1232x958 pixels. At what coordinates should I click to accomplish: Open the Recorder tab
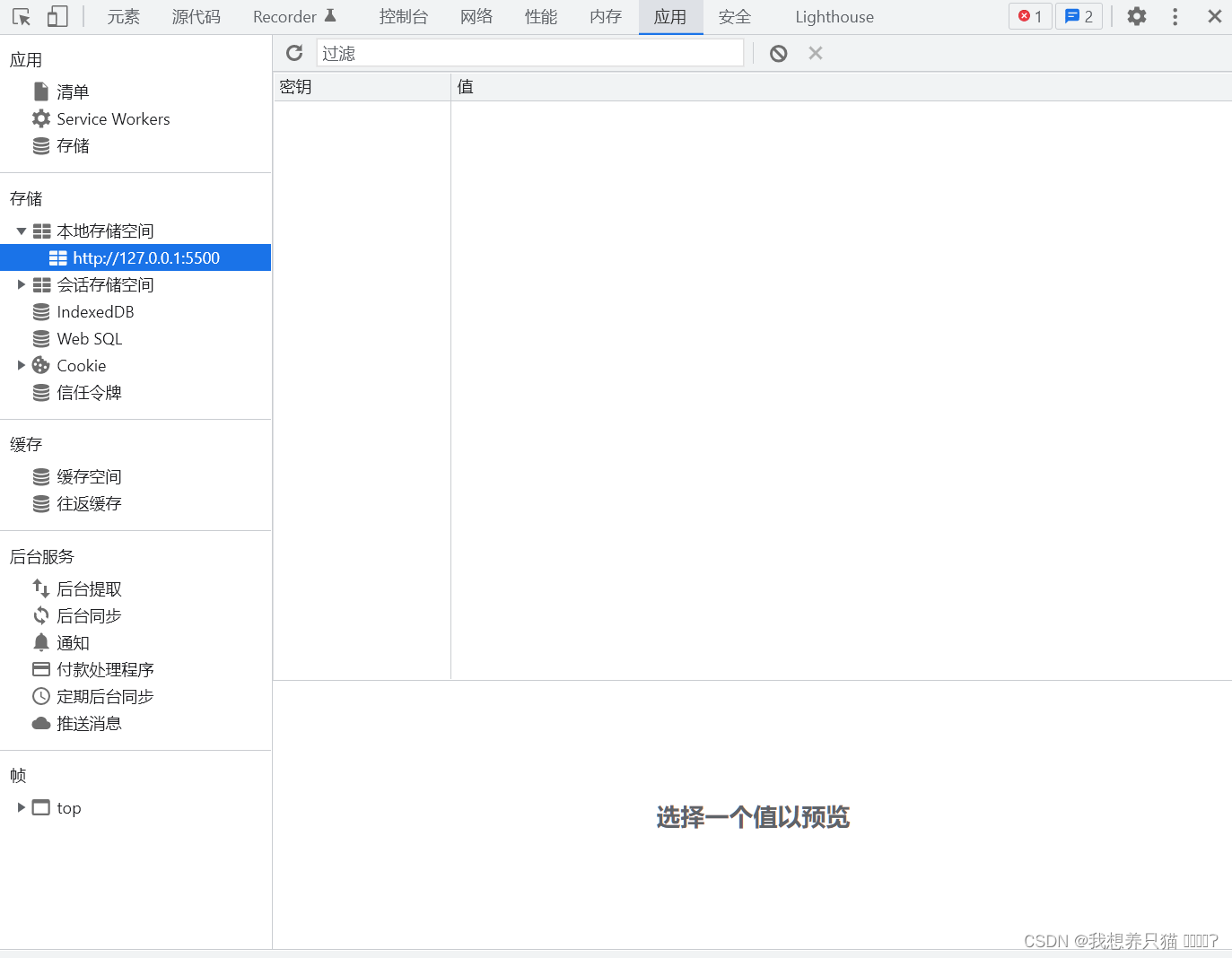click(294, 17)
